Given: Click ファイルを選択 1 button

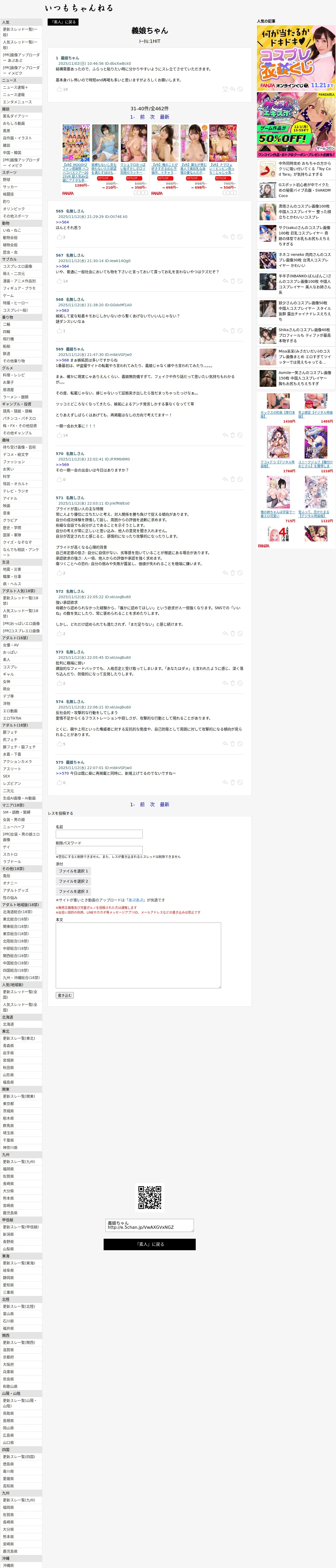Looking at the screenshot, I should (73, 871).
